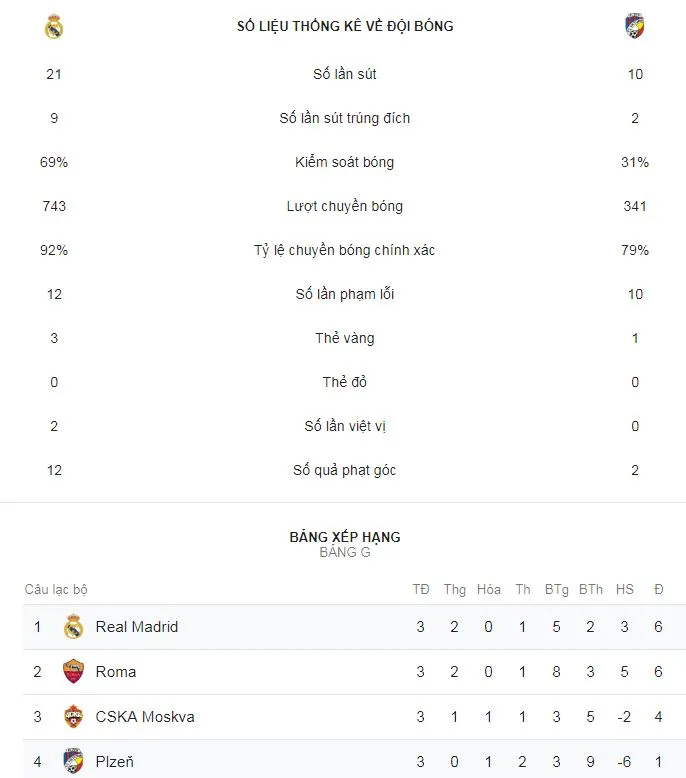Click the SỐ LIỆU THỐNG KÊ VỀ ĐỘI BÓNG title

tap(345, 26)
